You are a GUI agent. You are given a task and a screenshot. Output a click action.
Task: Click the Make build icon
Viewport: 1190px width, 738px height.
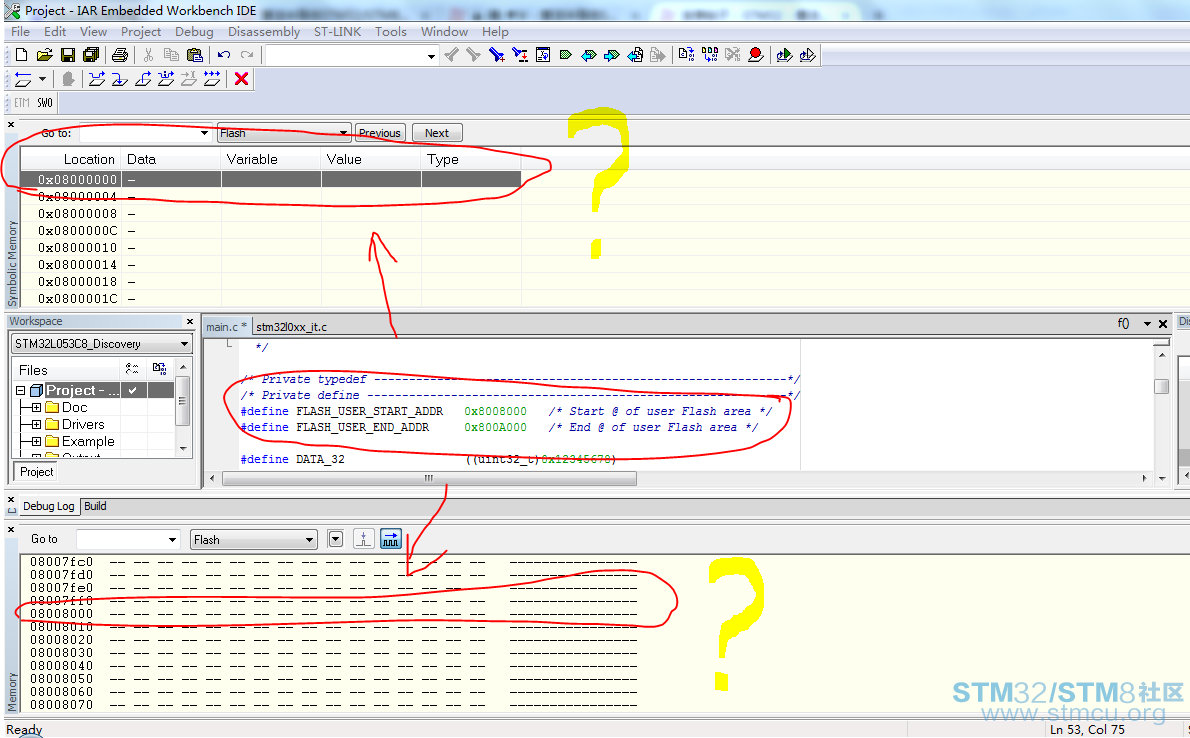tap(710, 55)
